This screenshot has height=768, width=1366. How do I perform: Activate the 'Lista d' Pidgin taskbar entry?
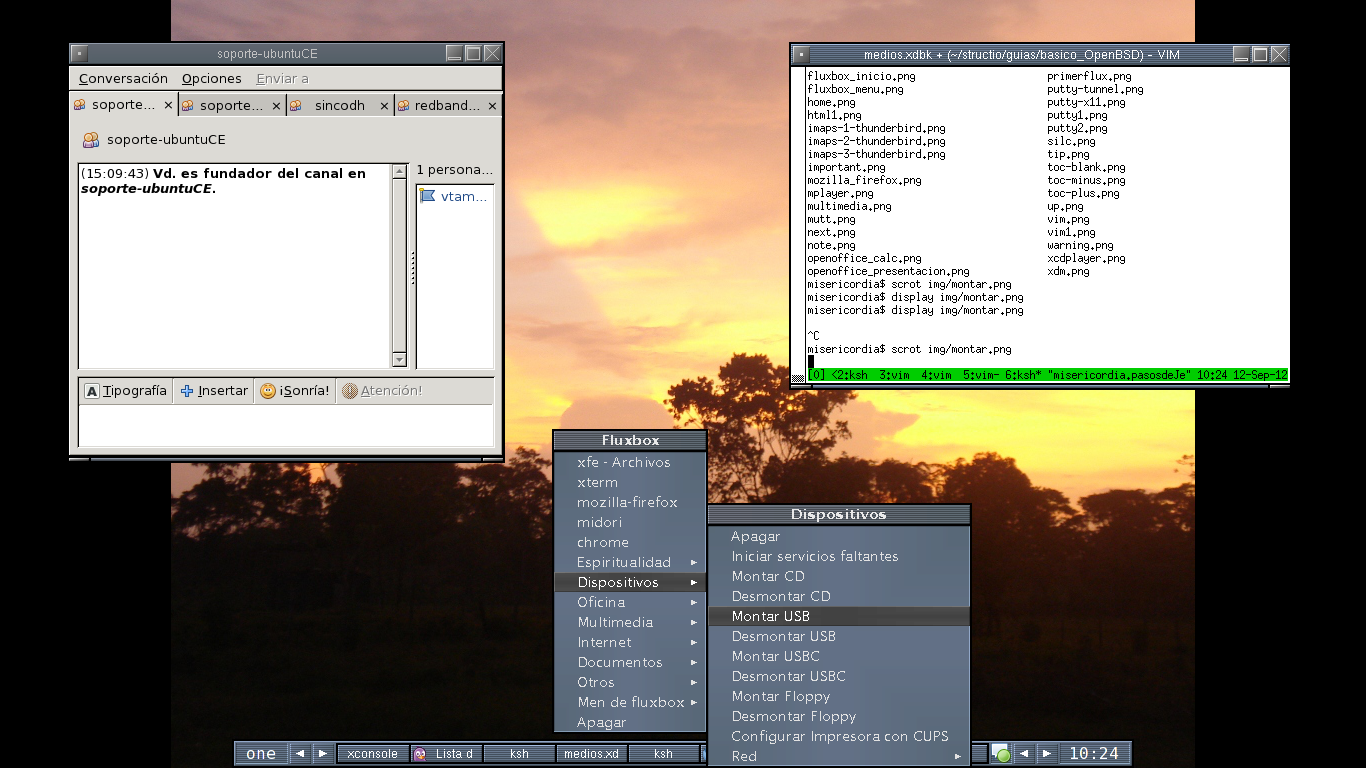[446, 754]
